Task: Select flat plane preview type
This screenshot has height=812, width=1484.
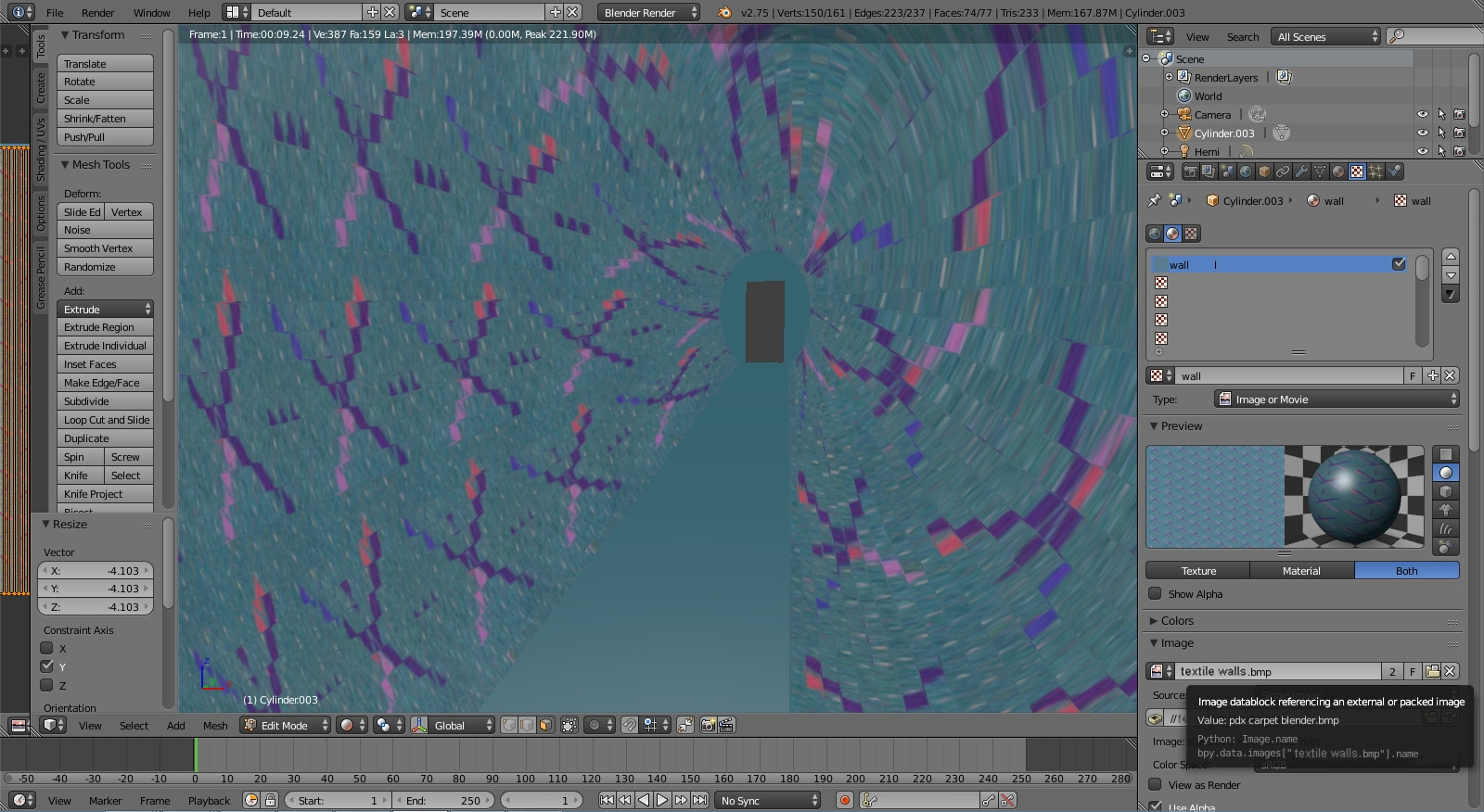Action: [1445, 454]
